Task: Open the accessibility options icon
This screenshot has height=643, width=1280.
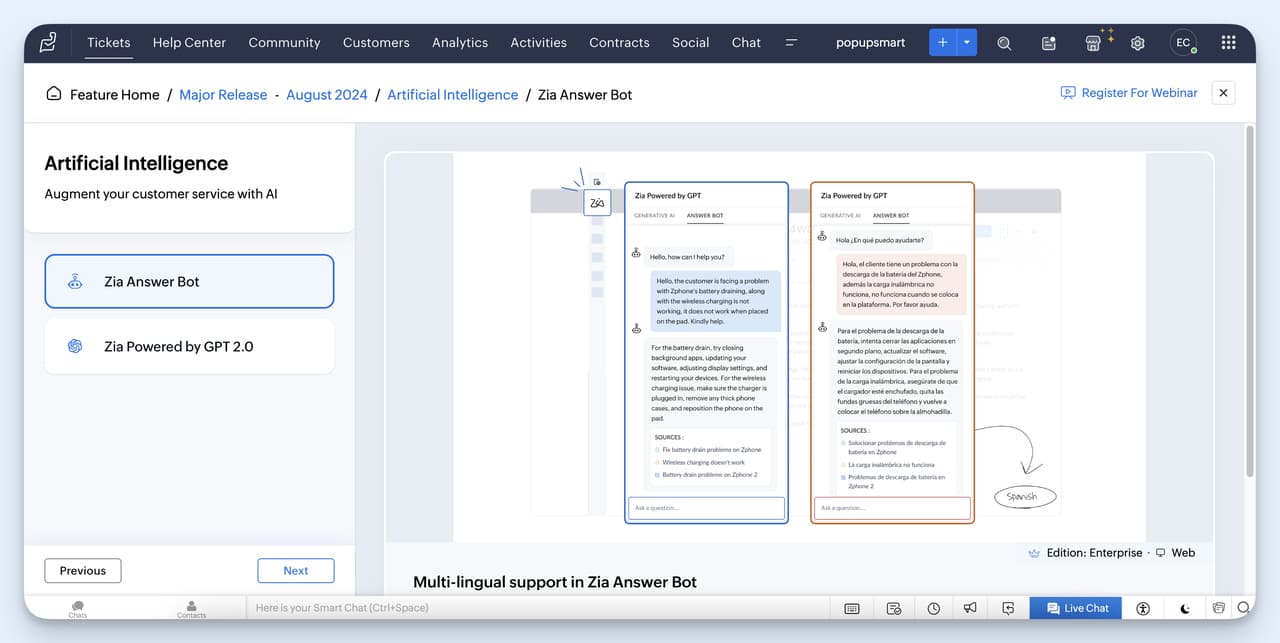Action: [1144, 608]
